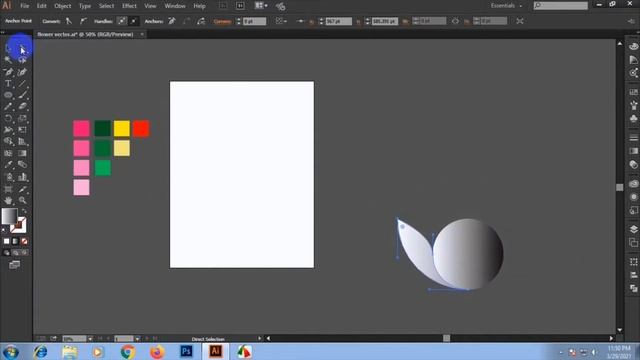Set paint mode to Color
Screen dimensions: 640x360
[x=7, y=241]
